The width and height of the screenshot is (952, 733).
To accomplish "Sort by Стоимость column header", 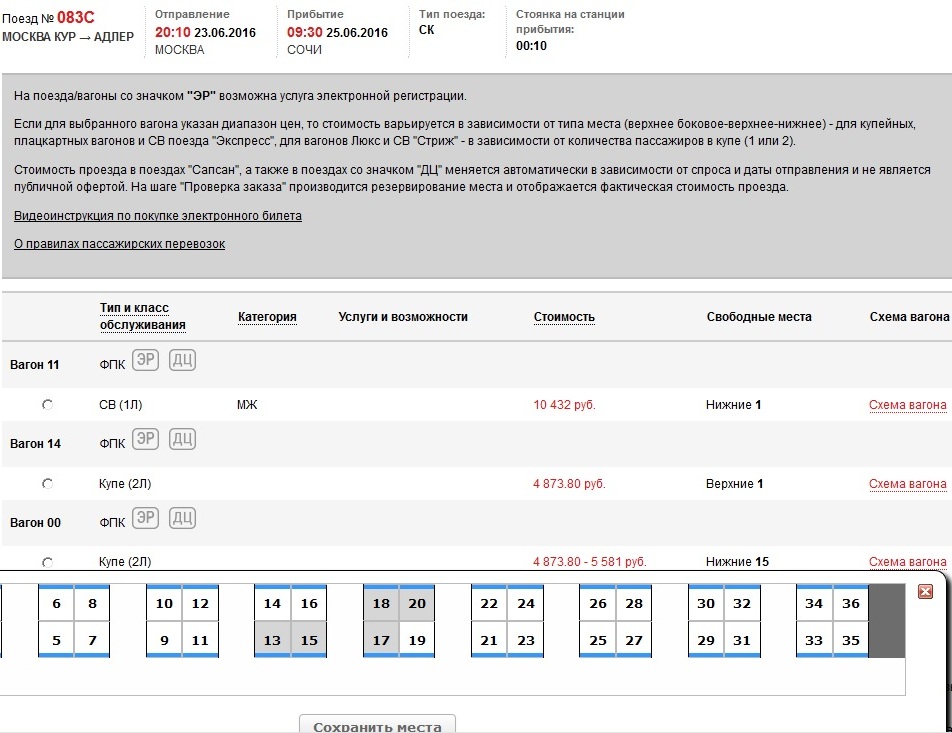I will pyautogui.click(x=564, y=317).
